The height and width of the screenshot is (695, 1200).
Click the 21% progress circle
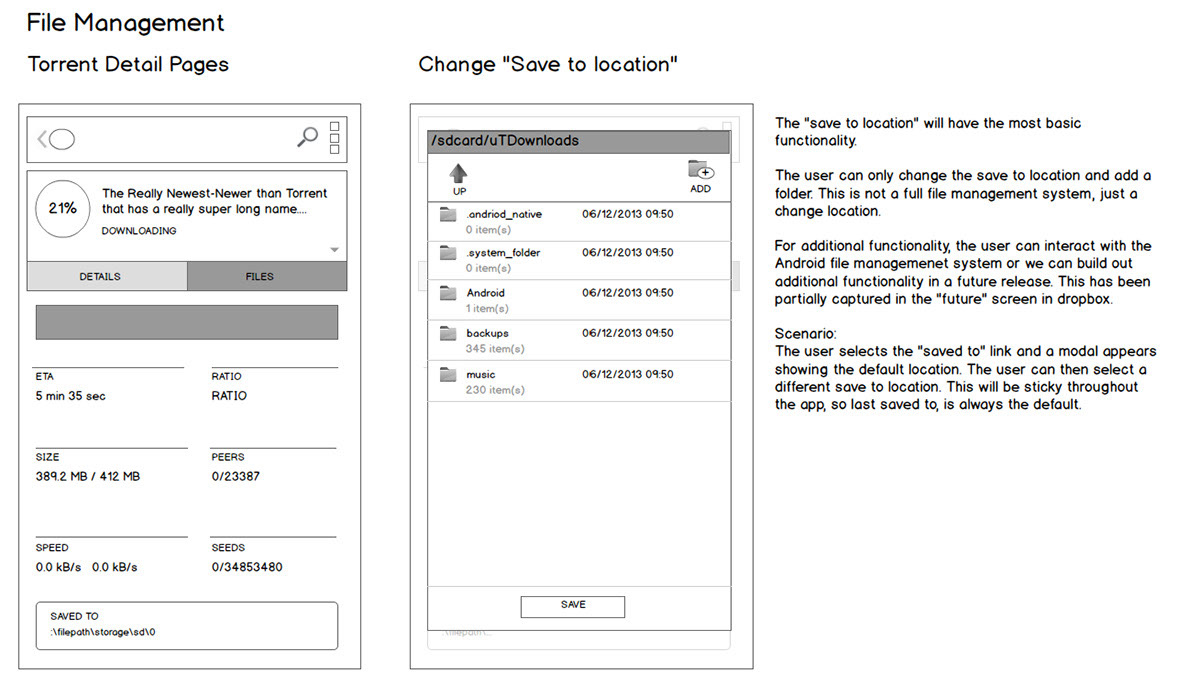click(x=64, y=209)
